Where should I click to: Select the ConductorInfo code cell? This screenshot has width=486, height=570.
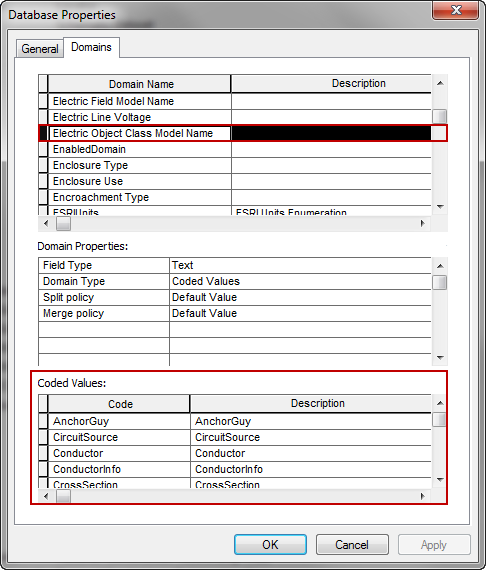pyautogui.click(x=119, y=469)
